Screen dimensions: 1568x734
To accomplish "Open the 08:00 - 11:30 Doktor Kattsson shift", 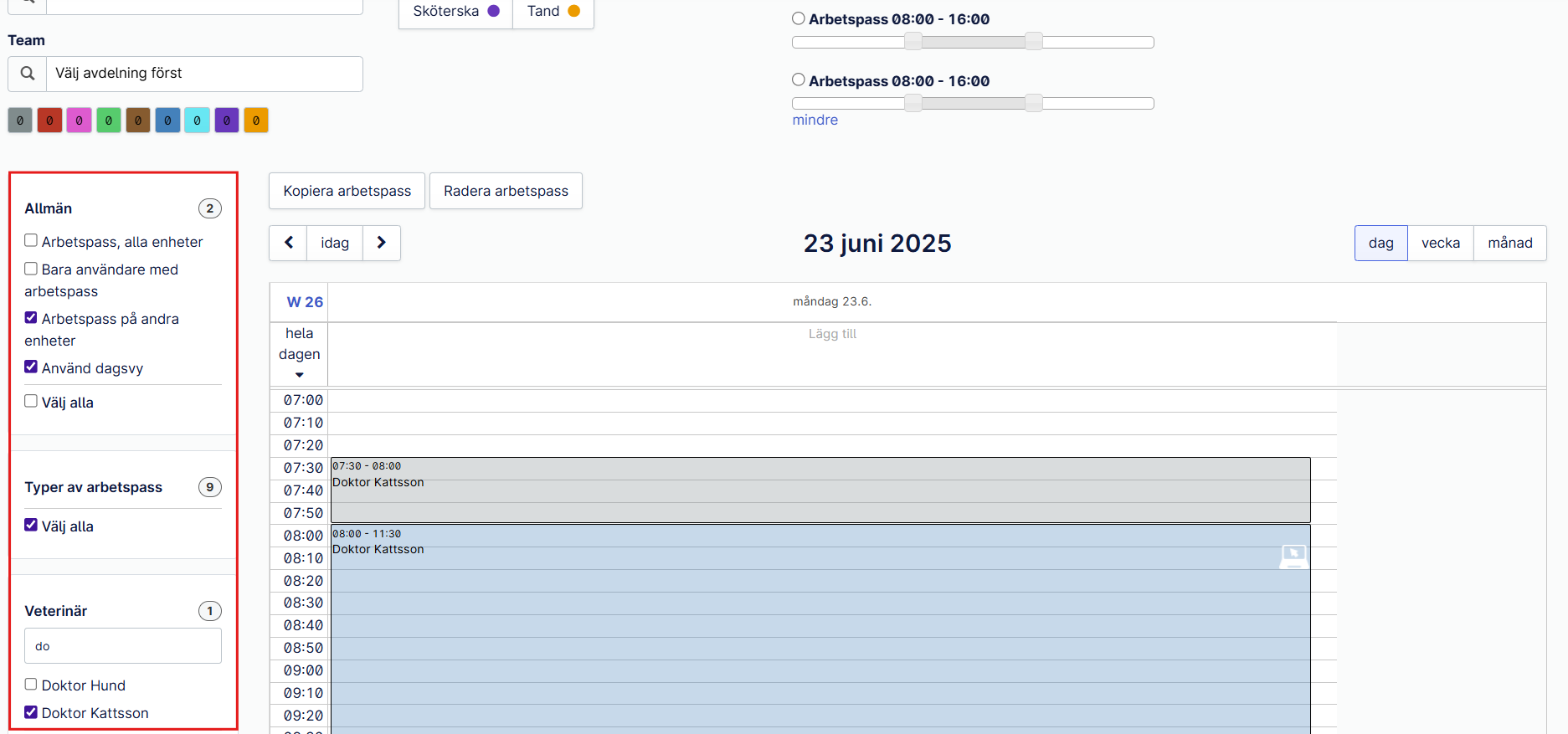I will coord(820,628).
